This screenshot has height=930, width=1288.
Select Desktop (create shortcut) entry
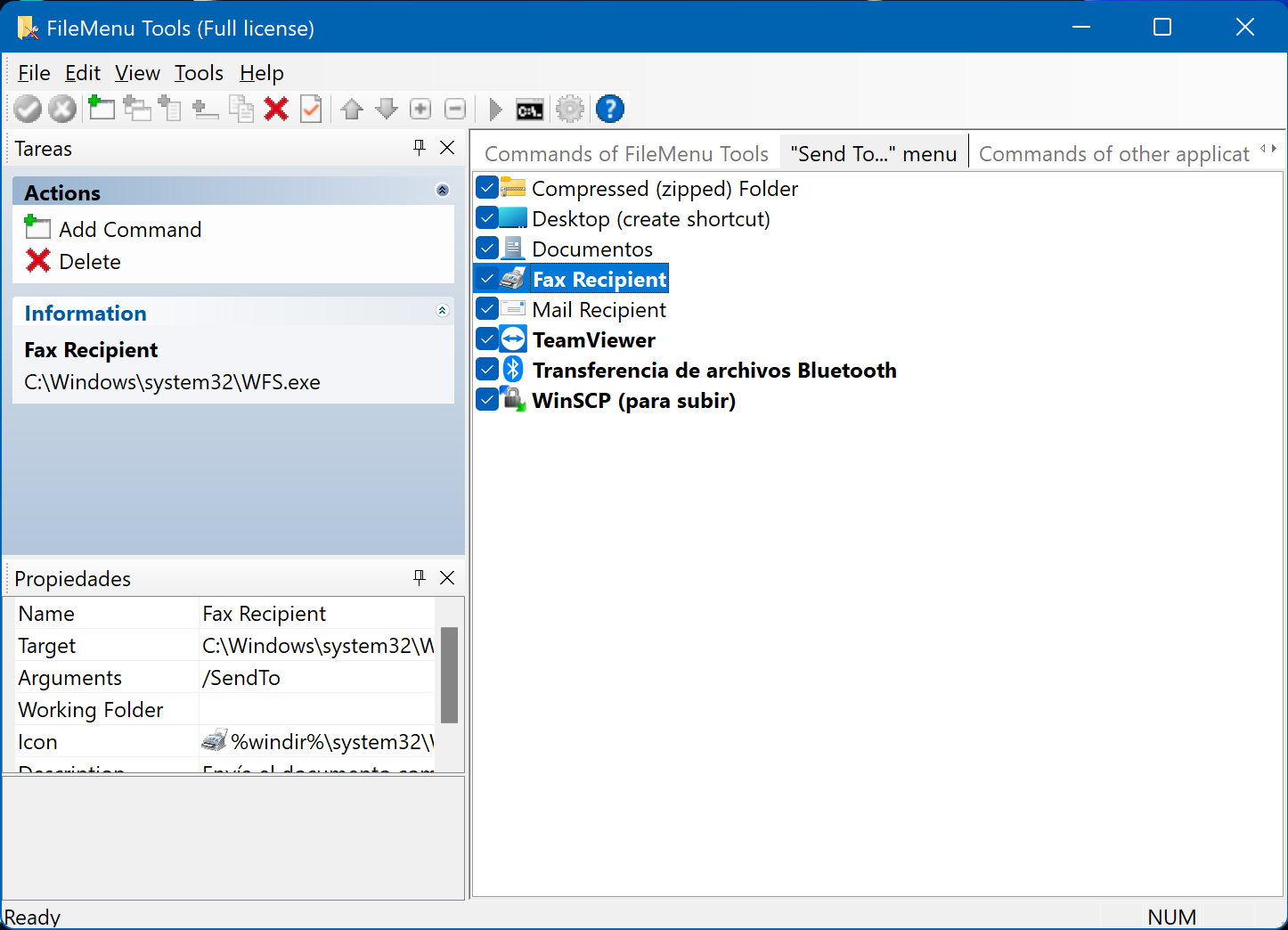click(651, 218)
